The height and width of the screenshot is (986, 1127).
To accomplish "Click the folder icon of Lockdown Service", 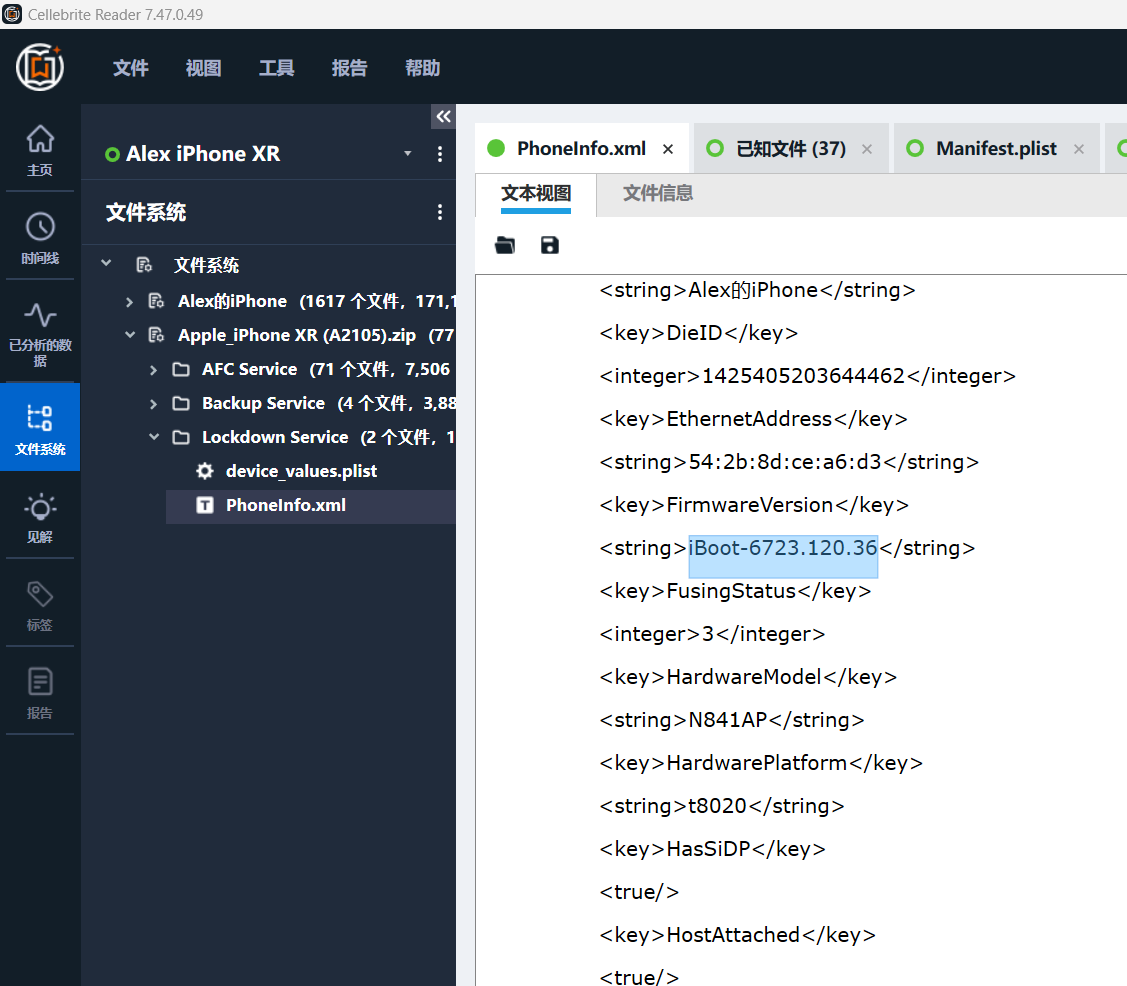I will click(x=181, y=437).
